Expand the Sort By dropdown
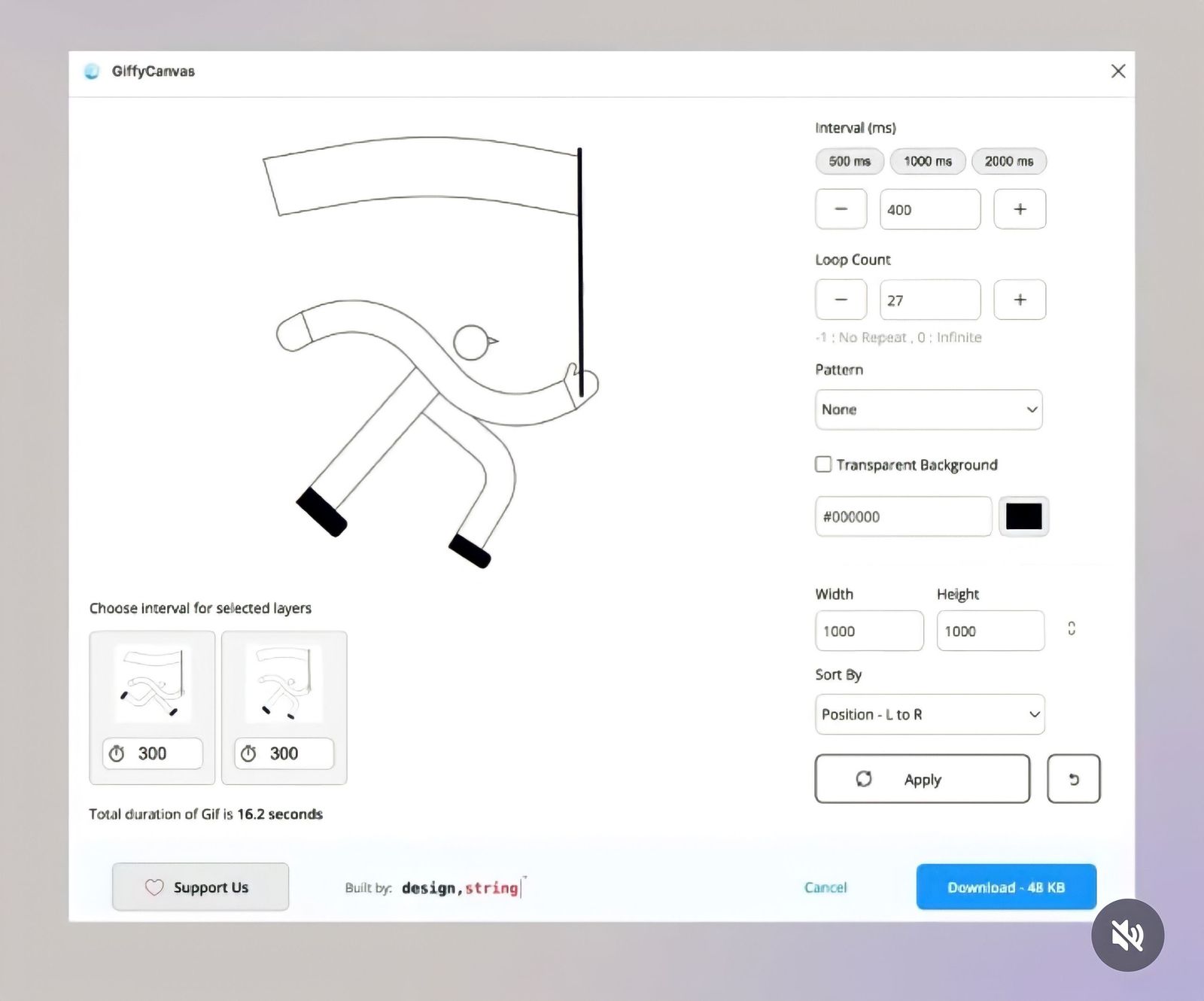Viewport: 1204px width, 1001px height. pyautogui.click(x=929, y=714)
